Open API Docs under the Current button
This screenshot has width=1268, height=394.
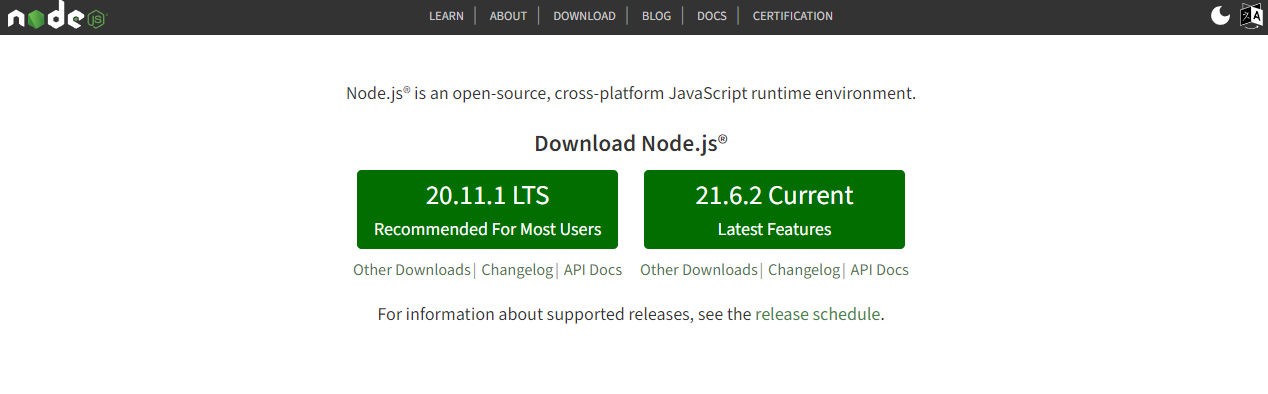pyautogui.click(x=880, y=270)
